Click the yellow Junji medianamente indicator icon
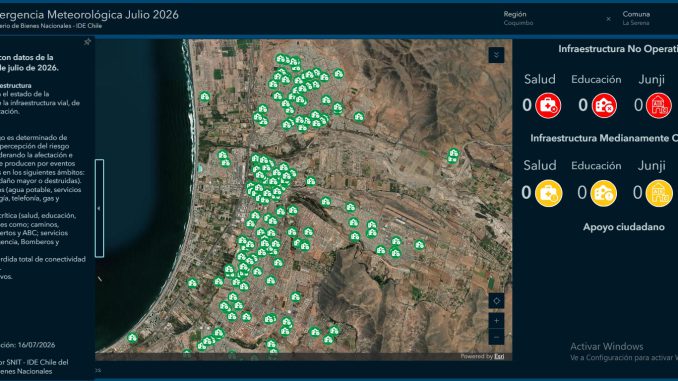The width and height of the screenshot is (678, 381). pos(659,193)
